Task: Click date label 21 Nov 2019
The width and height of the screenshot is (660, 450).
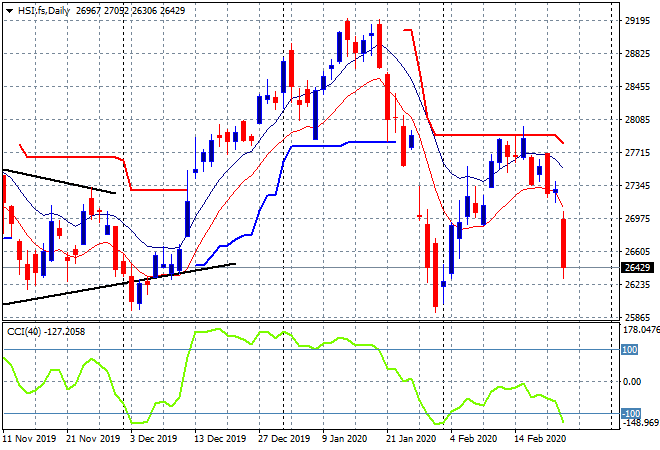Action: (93, 439)
